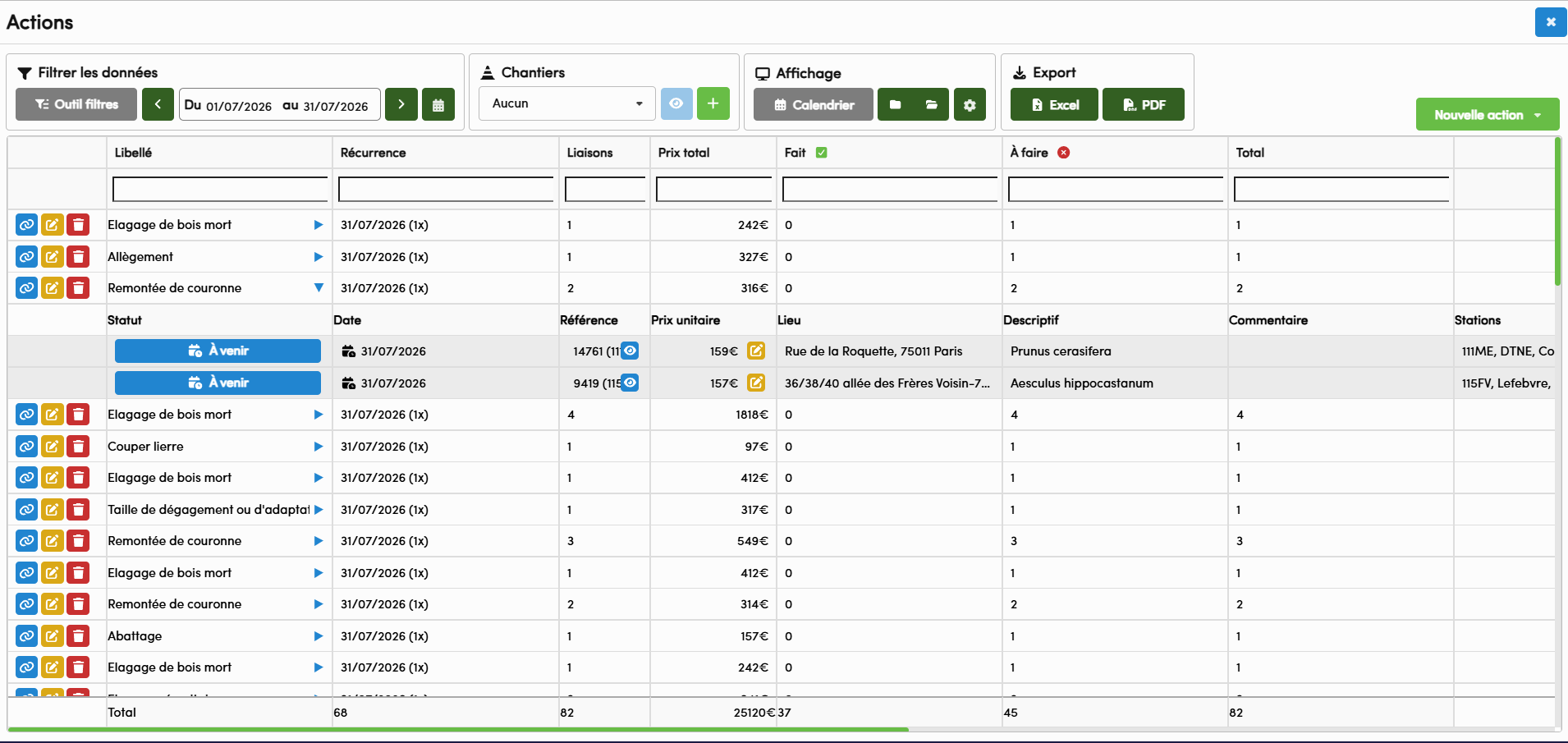Open the calendar date picker icon
Screen dimensions: 1568x743
click(438, 104)
